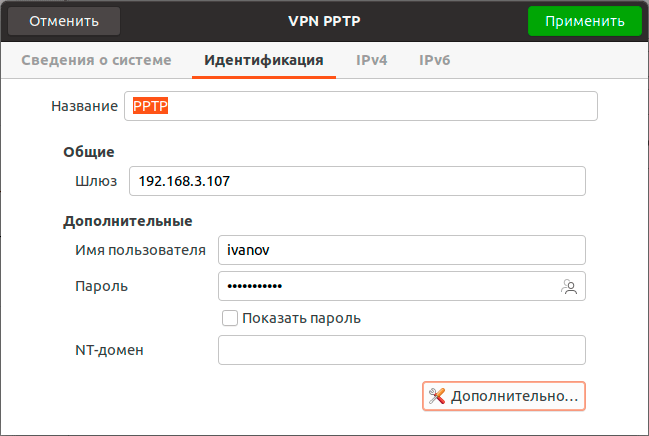Click the Название label
Screen dimensions: 649x436
pos(84,106)
